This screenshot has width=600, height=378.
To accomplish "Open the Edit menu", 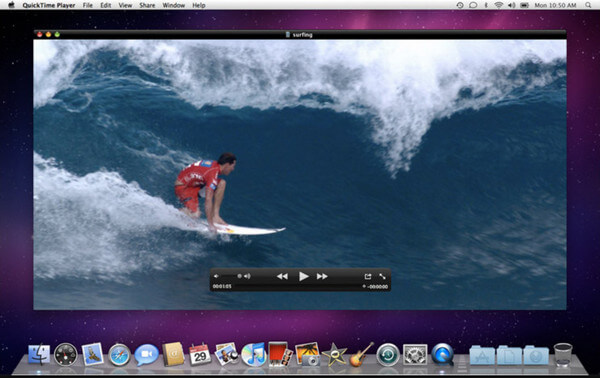I will point(106,5).
